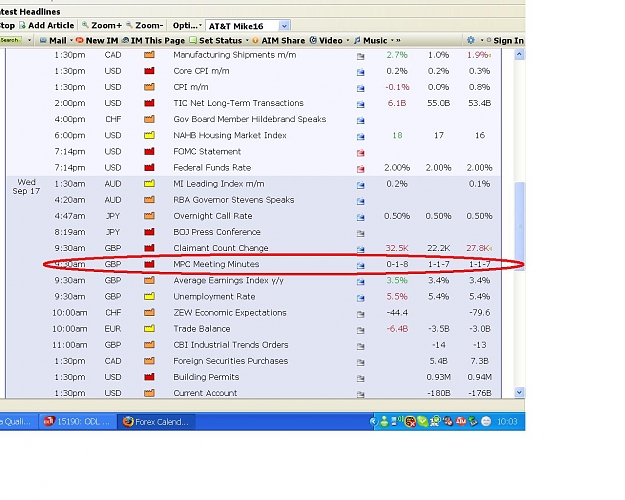The height and width of the screenshot is (500, 625).
Task: Click the system tray clock 10:03
Action: pos(507,422)
